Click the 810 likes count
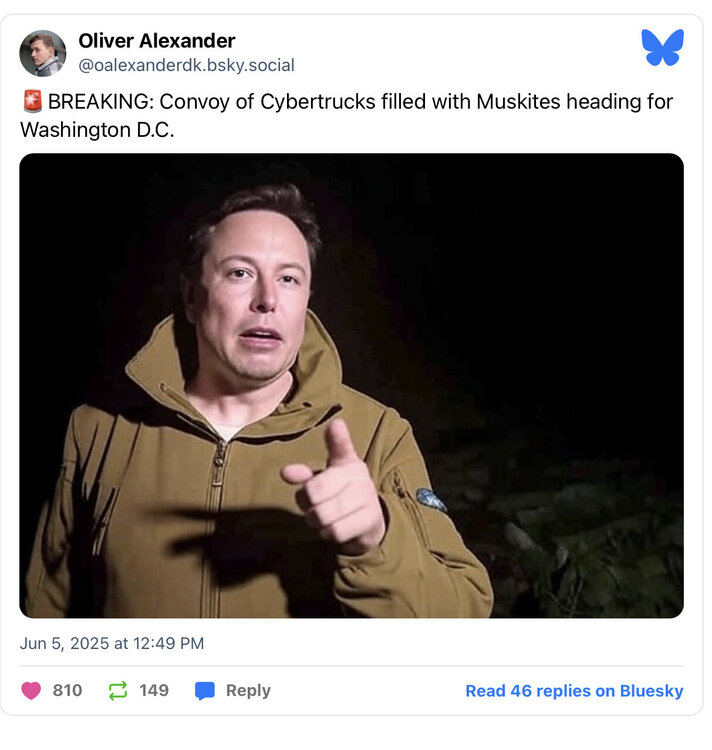The height and width of the screenshot is (750, 712). (x=67, y=691)
